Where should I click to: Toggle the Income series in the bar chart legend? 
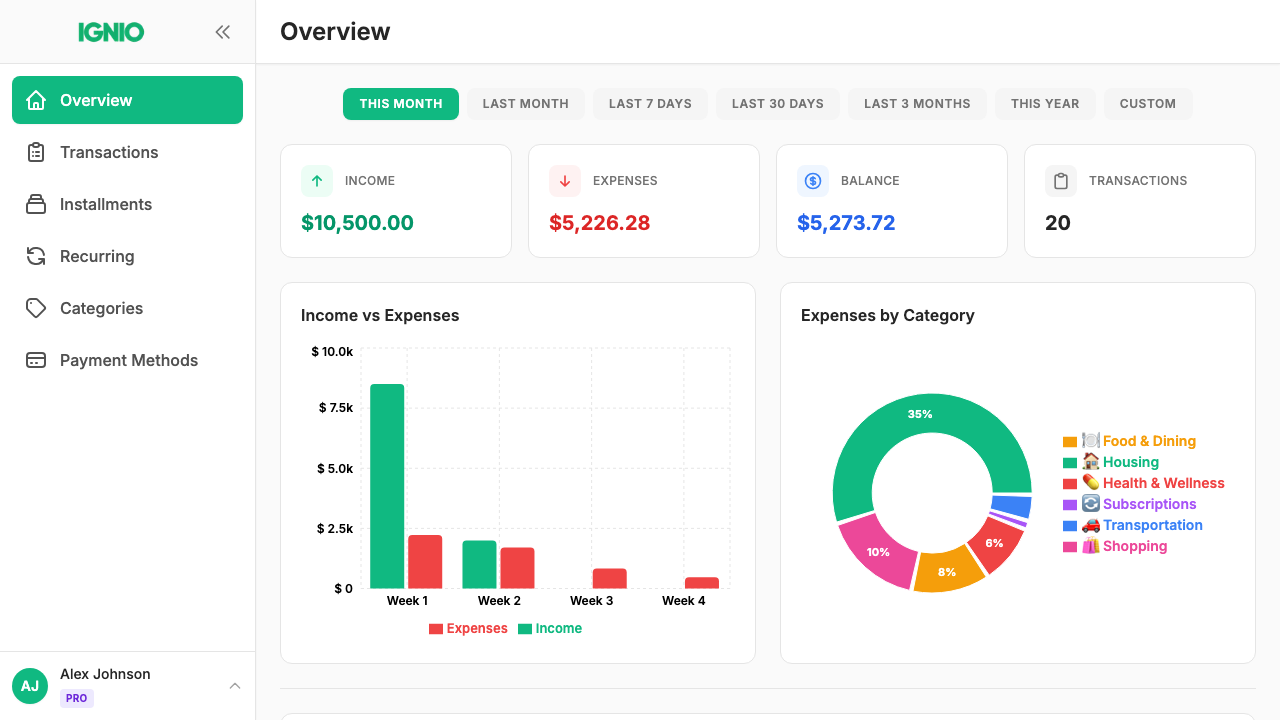click(x=550, y=628)
